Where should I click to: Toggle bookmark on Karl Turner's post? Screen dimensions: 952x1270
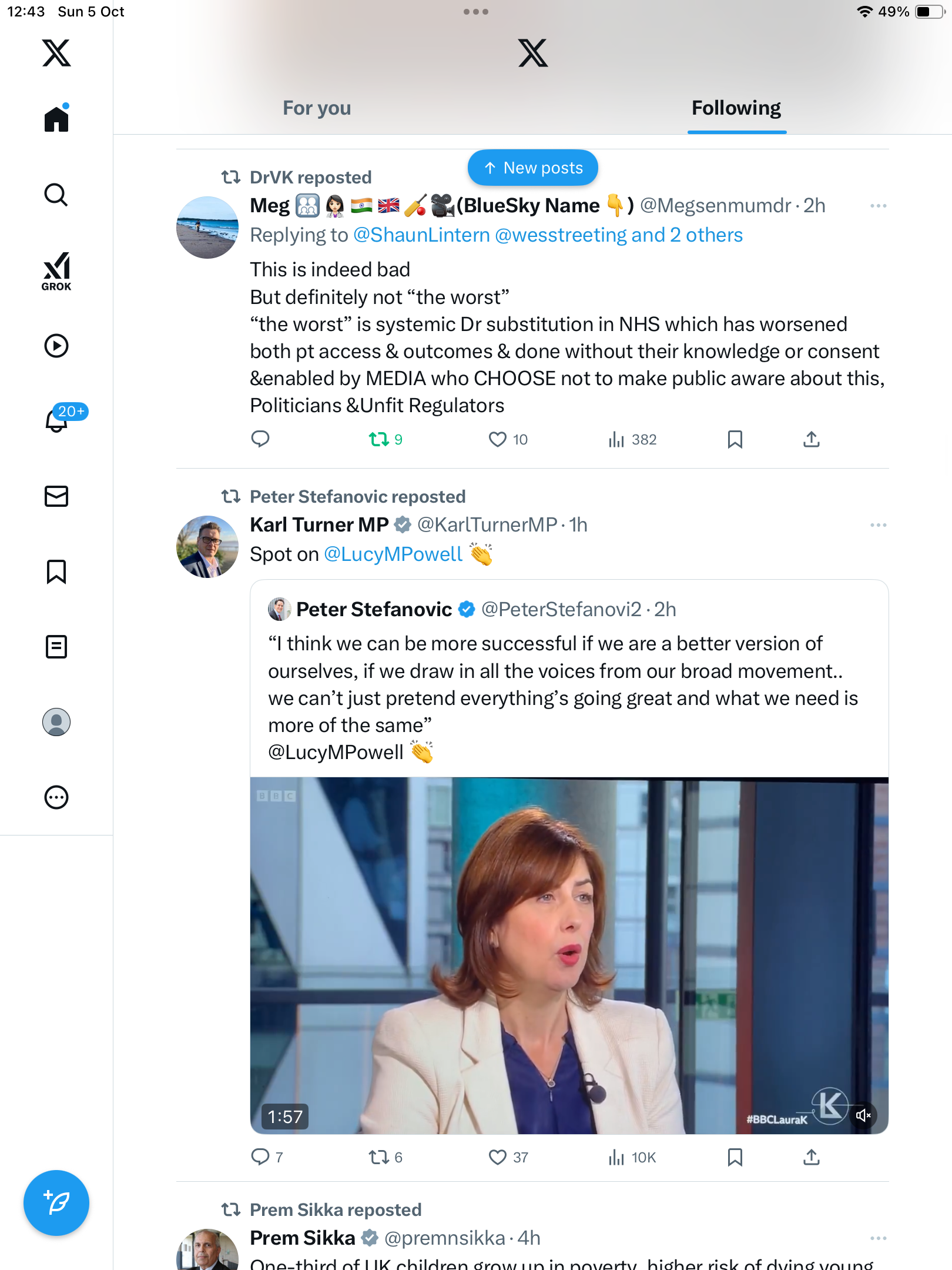pyautogui.click(x=735, y=1157)
